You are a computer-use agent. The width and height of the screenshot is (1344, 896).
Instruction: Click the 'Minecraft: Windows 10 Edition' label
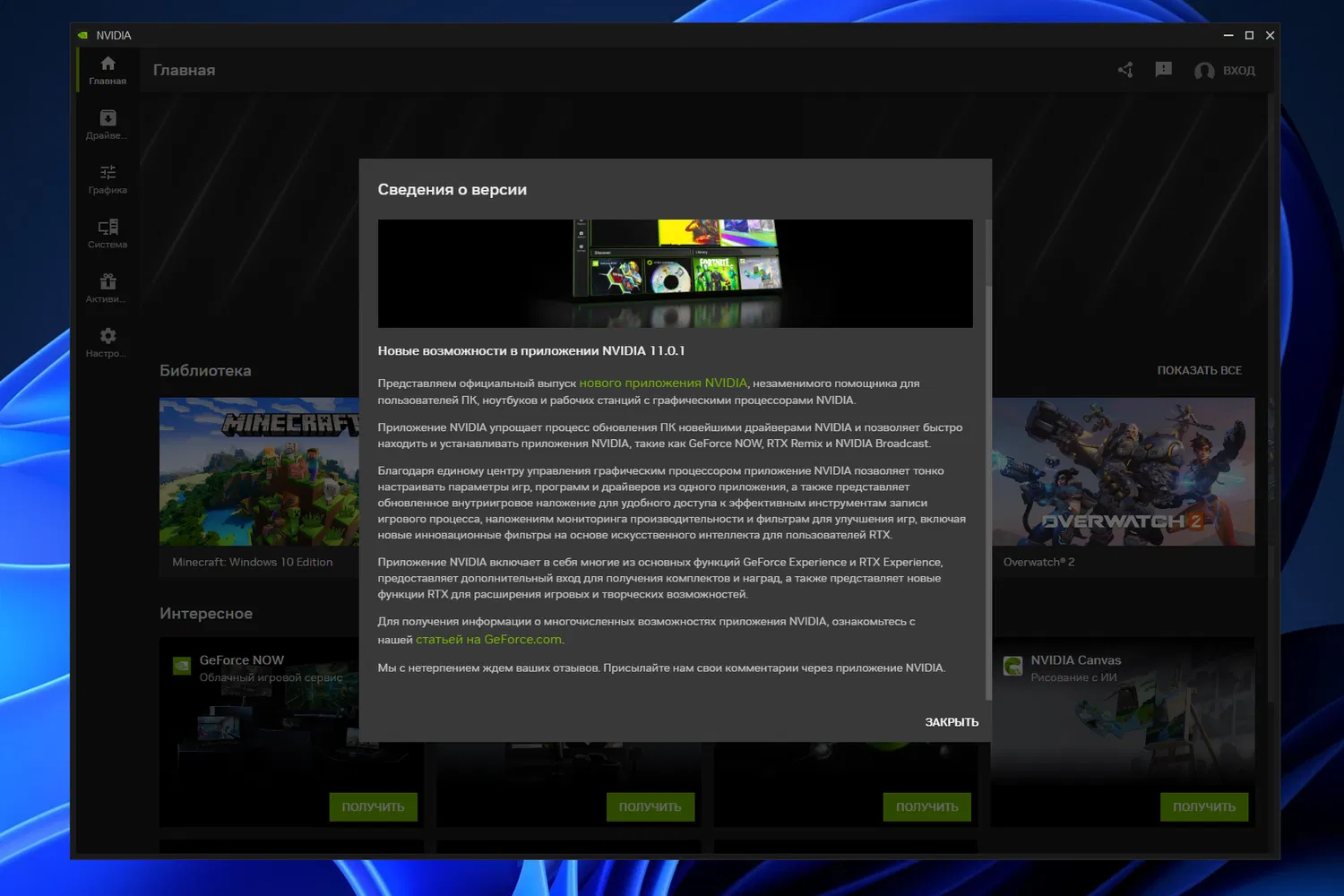click(x=253, y=563)
